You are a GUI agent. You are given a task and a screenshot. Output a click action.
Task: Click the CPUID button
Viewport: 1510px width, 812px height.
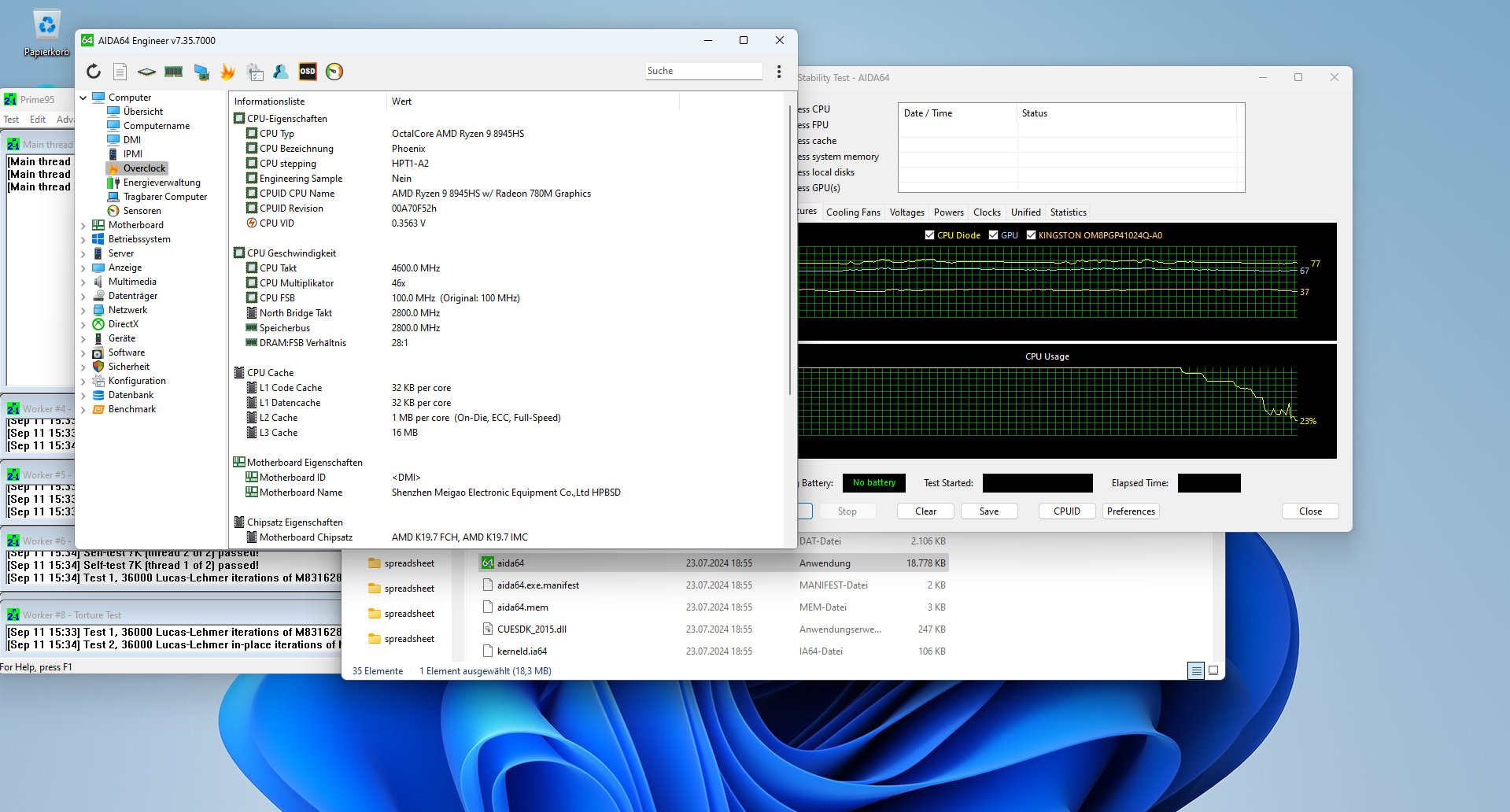click(1066, 511)
